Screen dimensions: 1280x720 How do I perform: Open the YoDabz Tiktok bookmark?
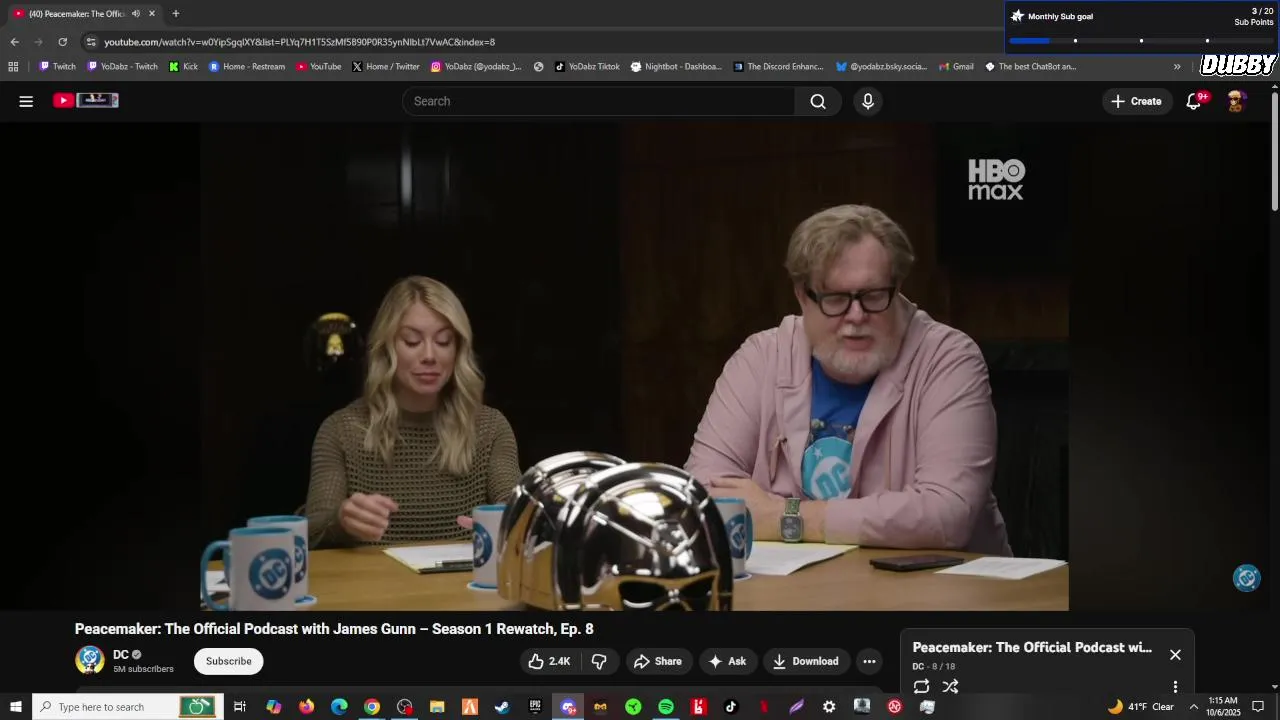click(x=587, y=67)
